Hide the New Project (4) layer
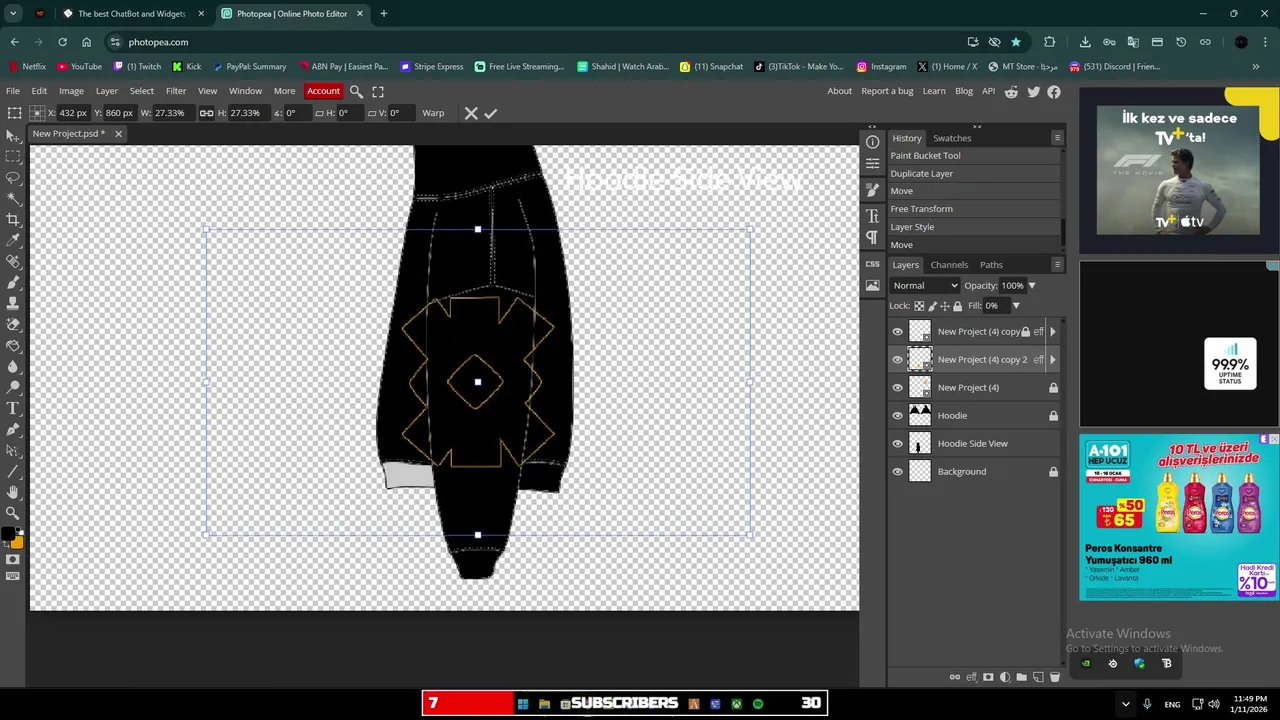The height and width of the screenshot is (720, 1280). pos(897,388)
